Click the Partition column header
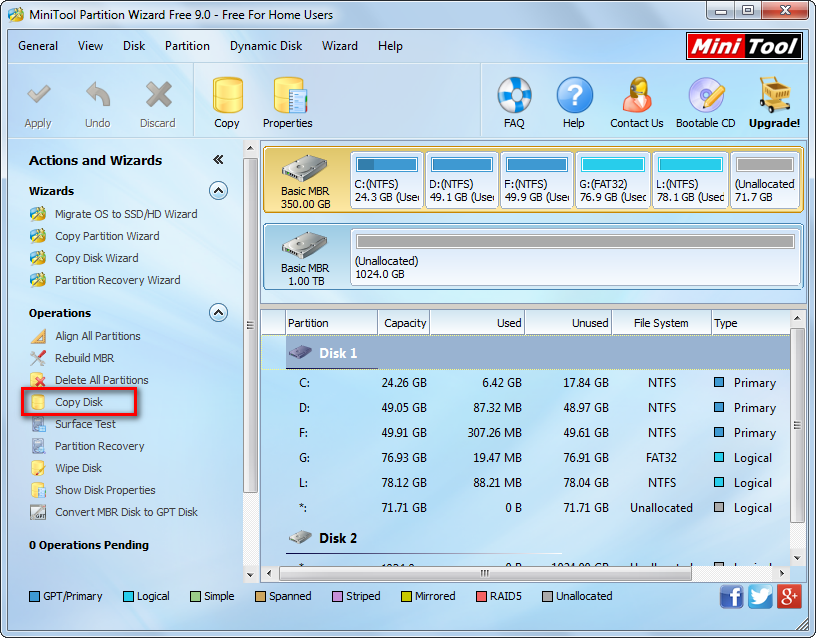The image size is (816, 638). click(x=332, y=323)
